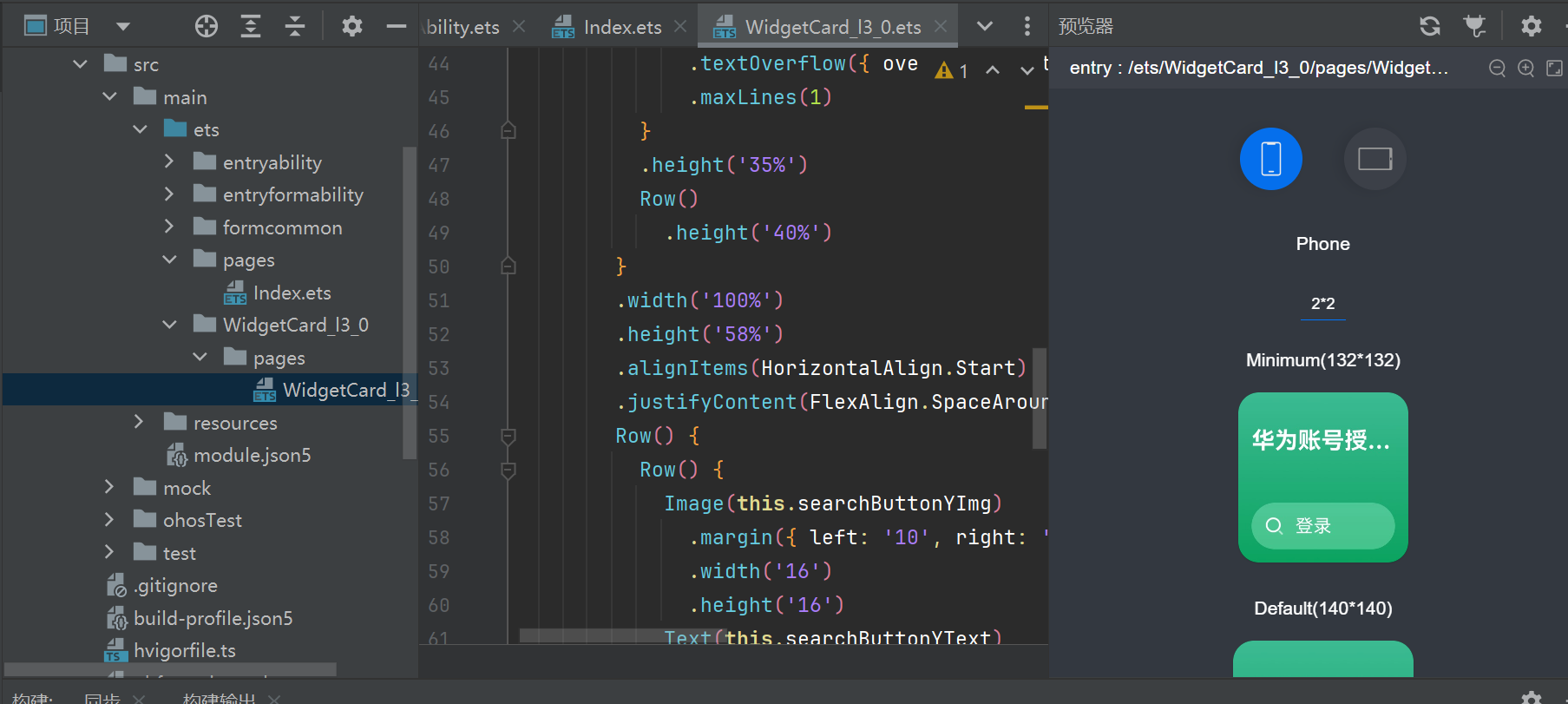
Task: Open project panel settings gear
Action: pos(351,26)
